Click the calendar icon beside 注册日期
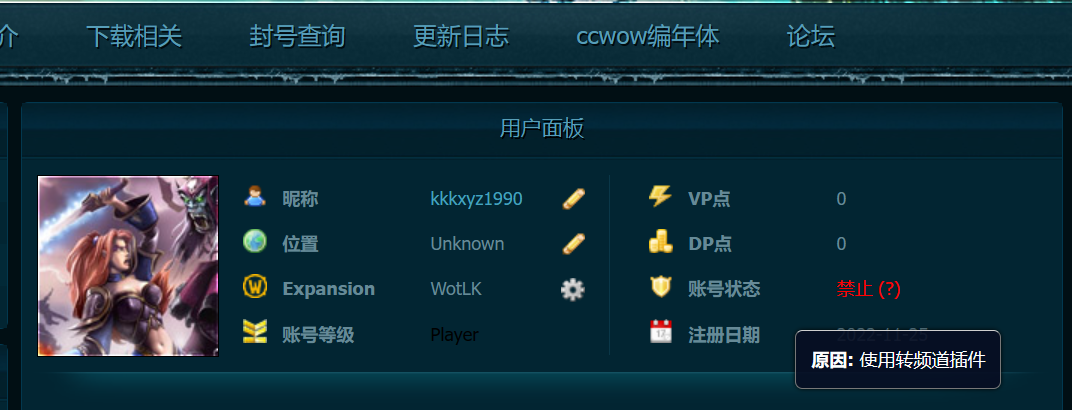The height and width of the screenshot is (410, 1072). 660,331
